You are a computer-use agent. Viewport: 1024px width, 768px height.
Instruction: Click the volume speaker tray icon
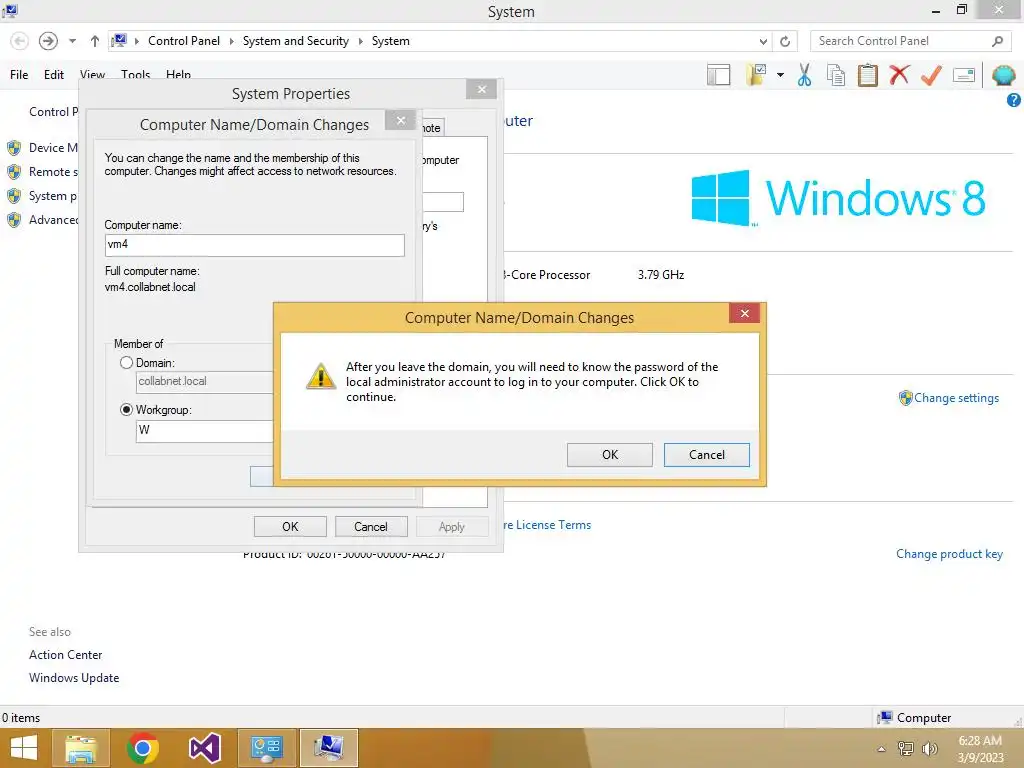tap(929, 749)
